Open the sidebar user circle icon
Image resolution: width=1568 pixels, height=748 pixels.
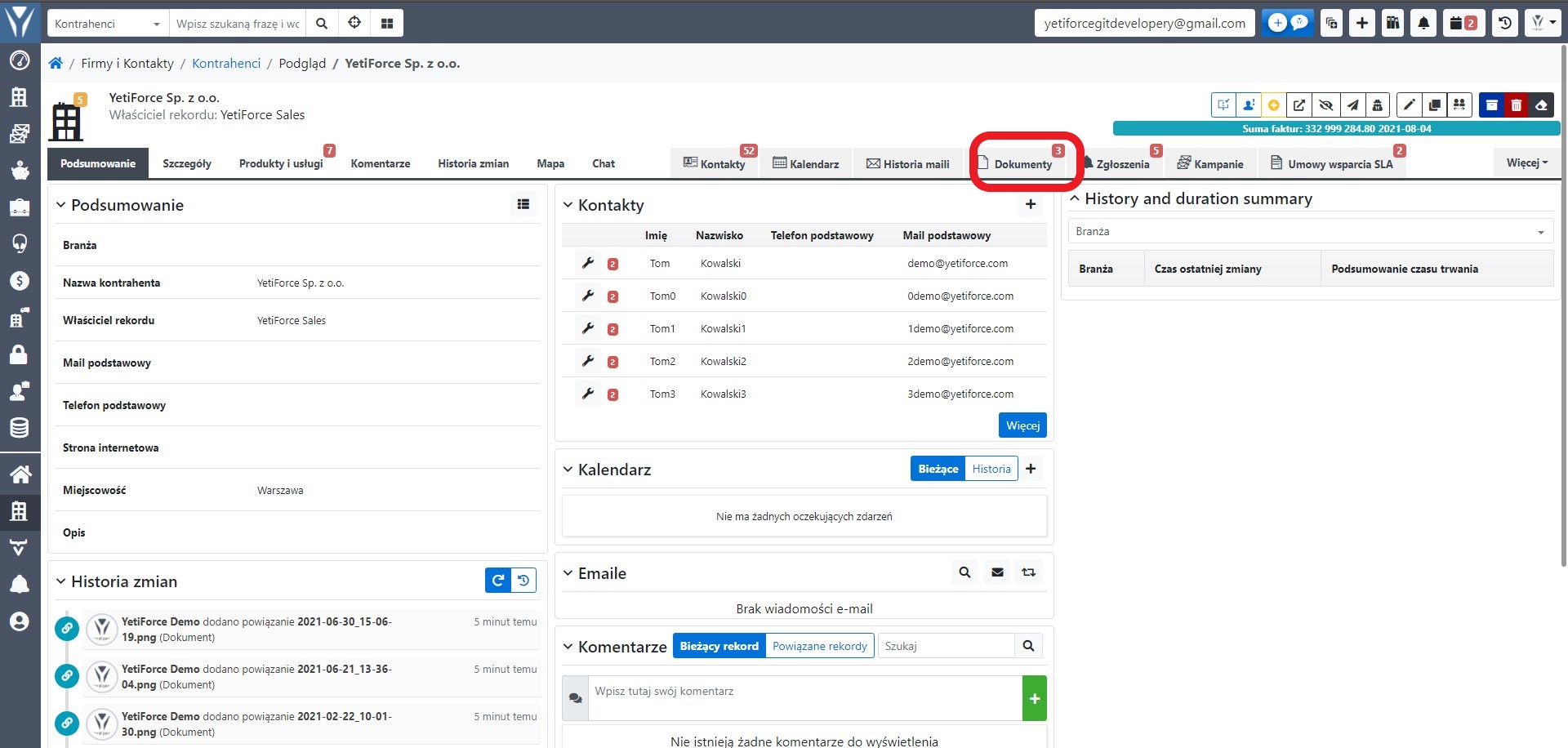click(20, 621)
